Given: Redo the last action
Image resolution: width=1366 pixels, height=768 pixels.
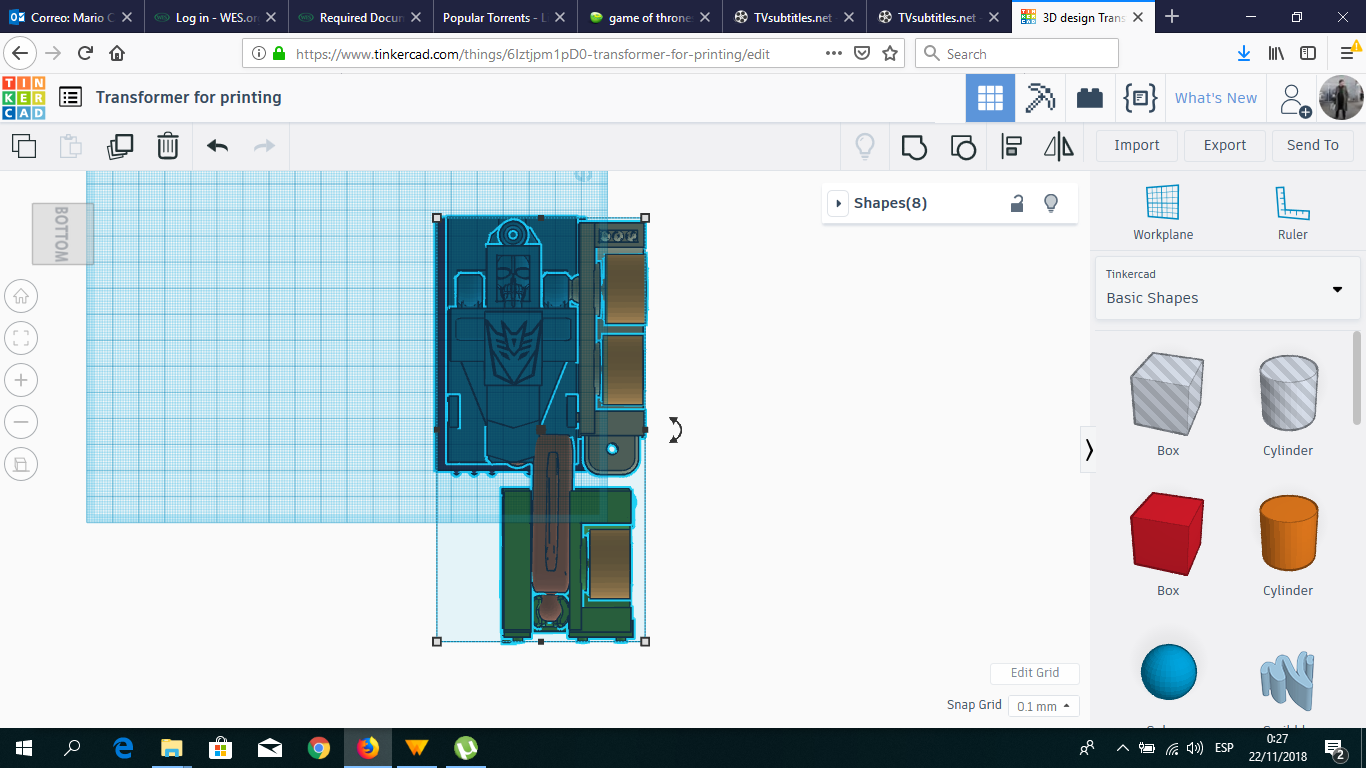Looking at the screenshot, I should tap(264, 146).
